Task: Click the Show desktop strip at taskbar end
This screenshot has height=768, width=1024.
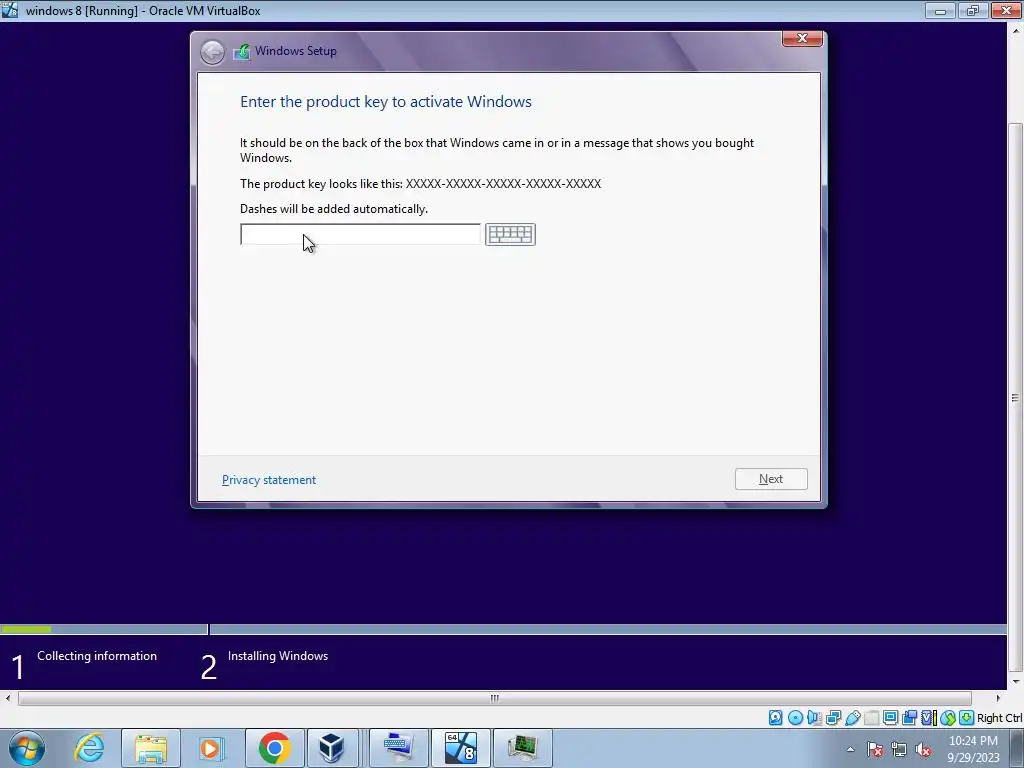Action: click(x=1019, y=748)
